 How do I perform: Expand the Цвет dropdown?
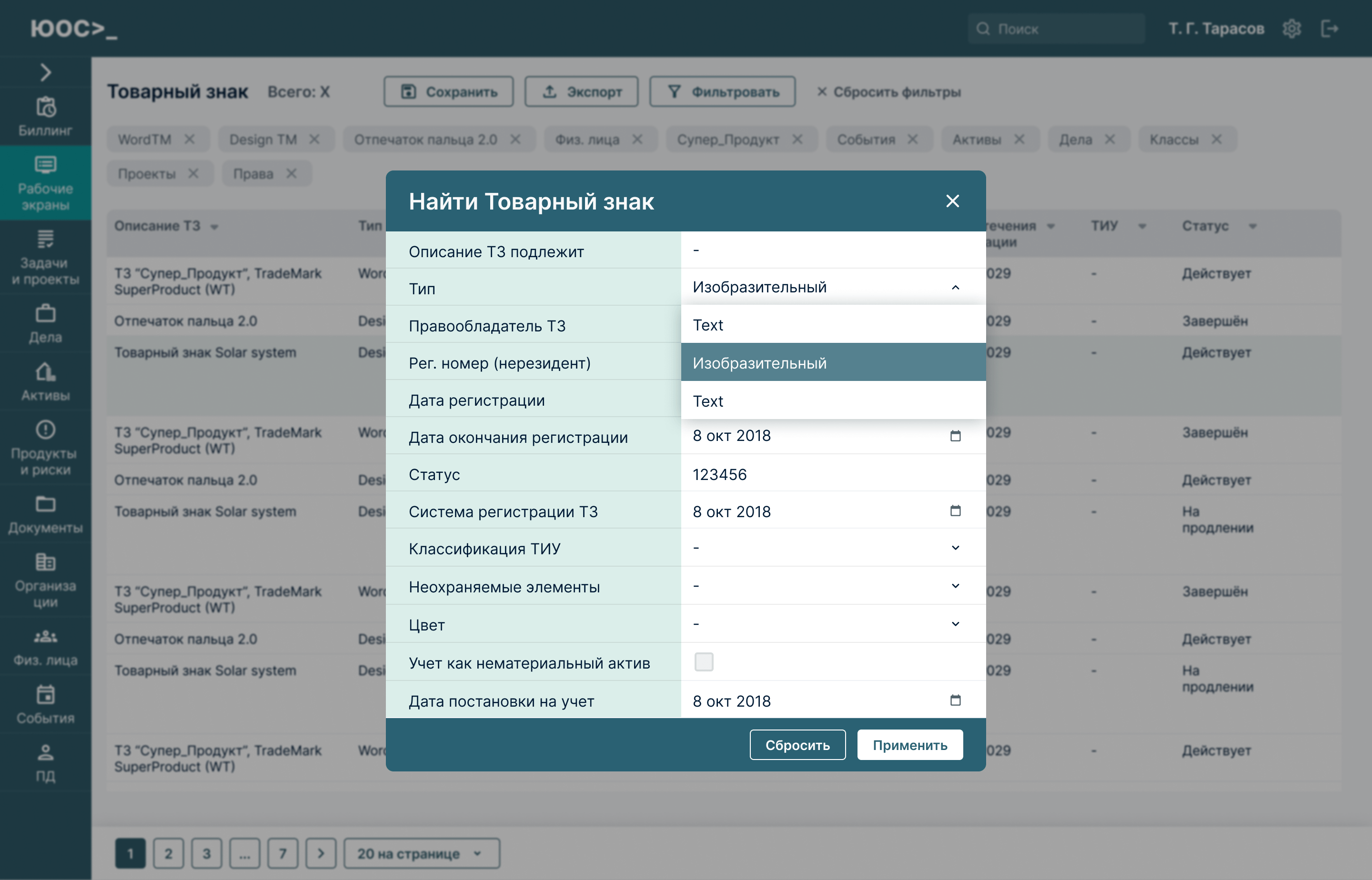coord(955,624)
